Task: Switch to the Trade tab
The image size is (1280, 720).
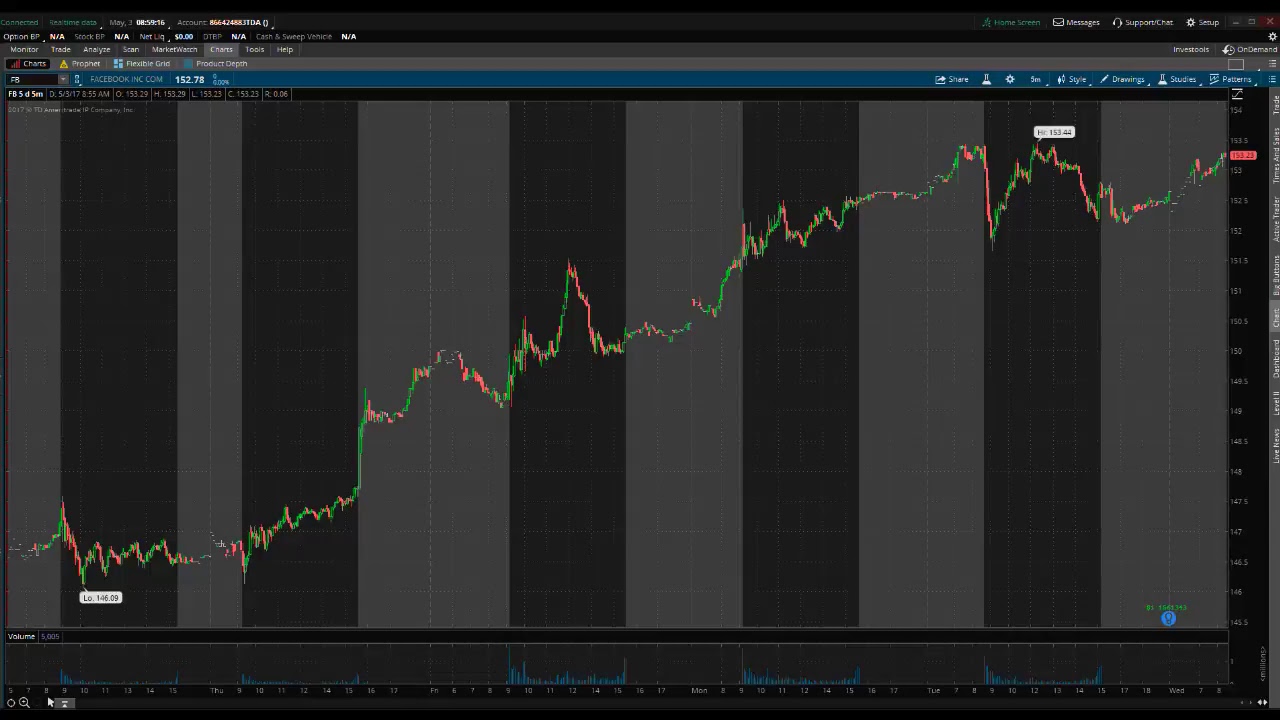Action: pos(61,49)
